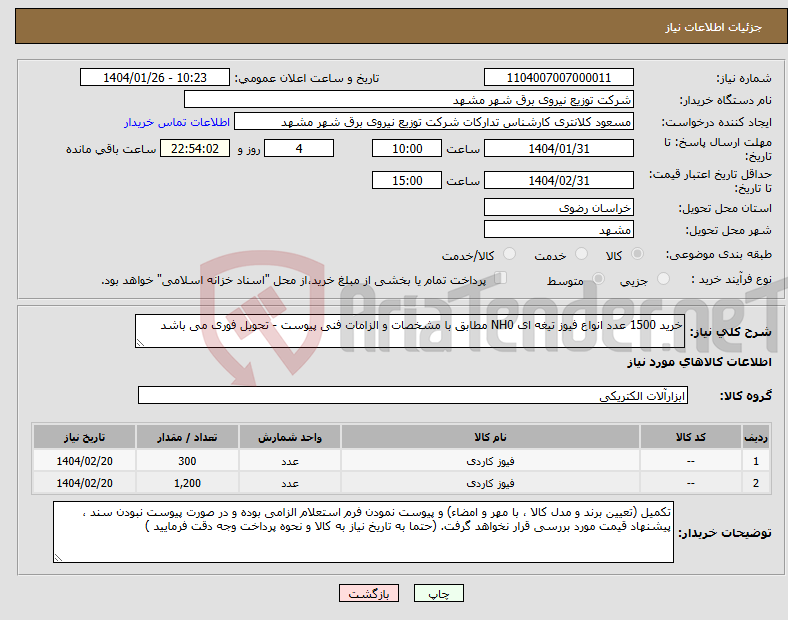Viewport: 788px width, 620px height.
Task: Select the جزیی purchase type radio
Action: pos(663,278)
